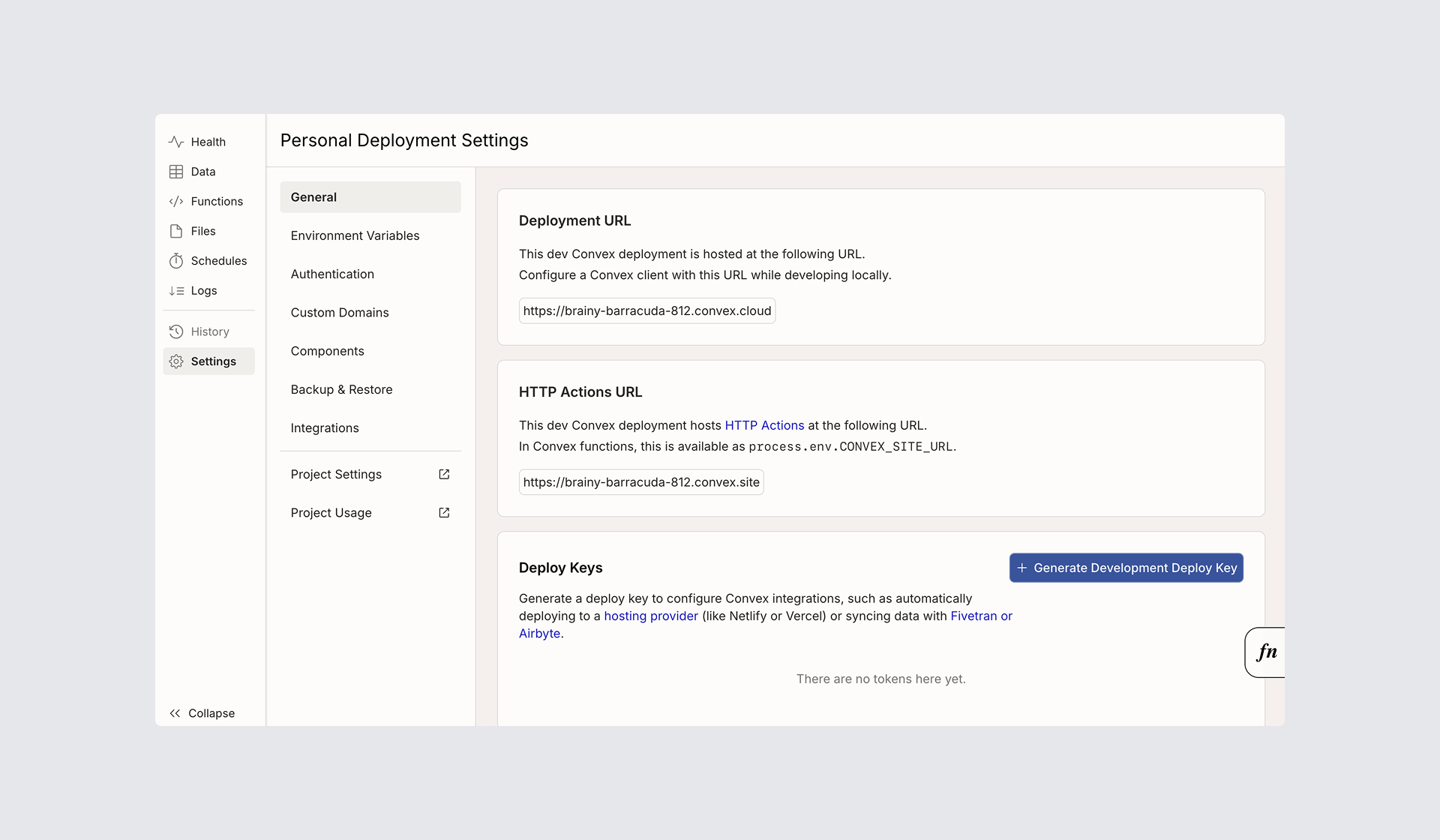Switch to the Environment Variables tab
The image size is (1440, 840).
click(355, 235)
